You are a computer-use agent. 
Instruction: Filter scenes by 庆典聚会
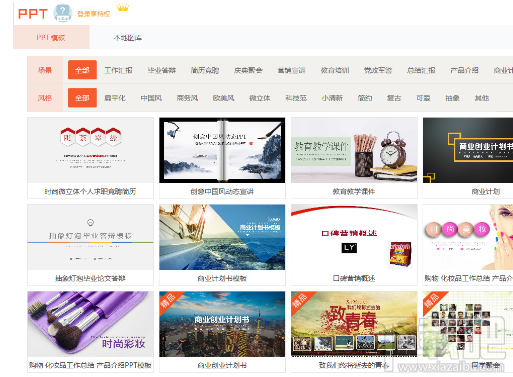248,70
